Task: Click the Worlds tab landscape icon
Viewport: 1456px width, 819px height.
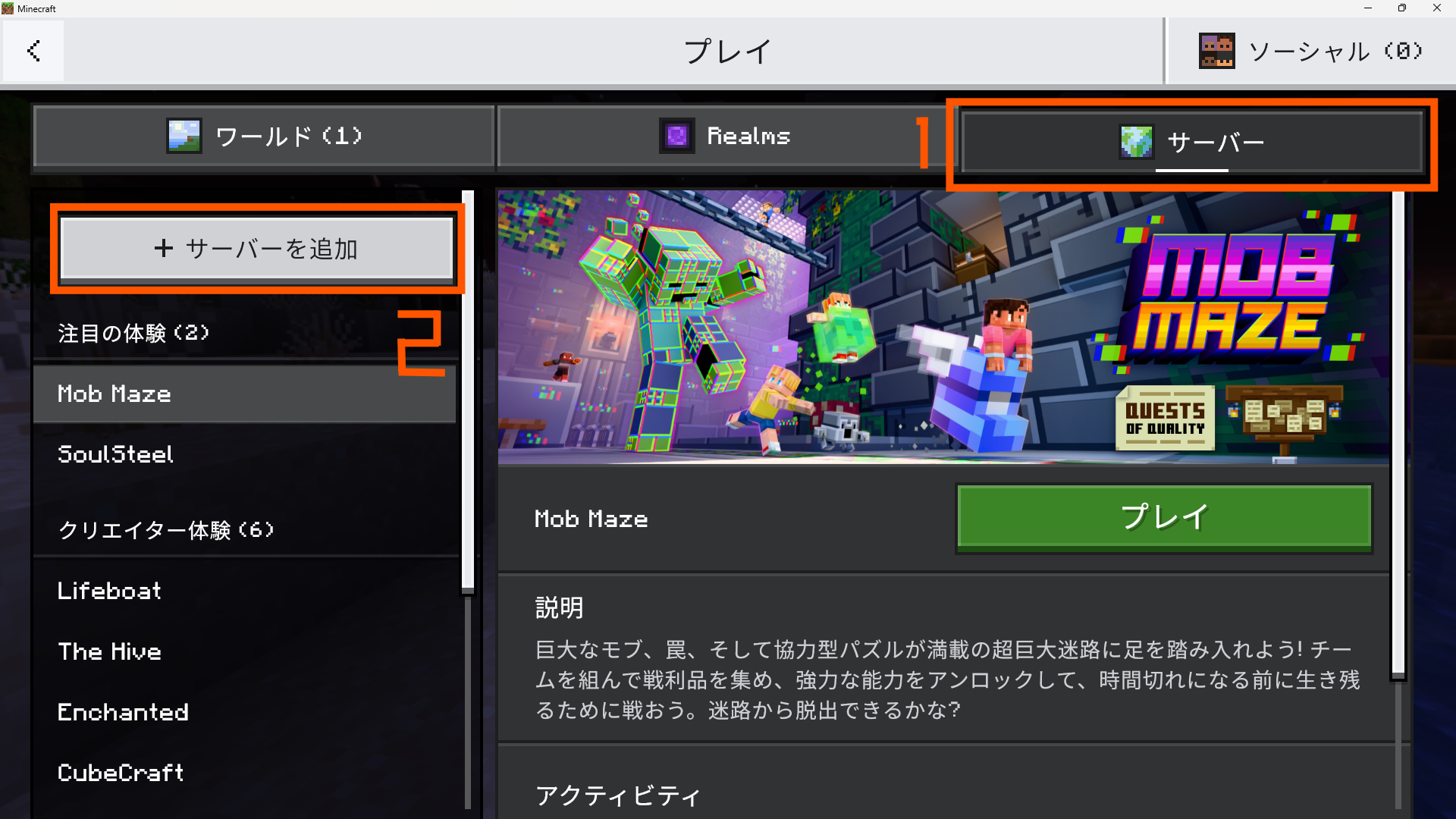Action: pos(184,136)
